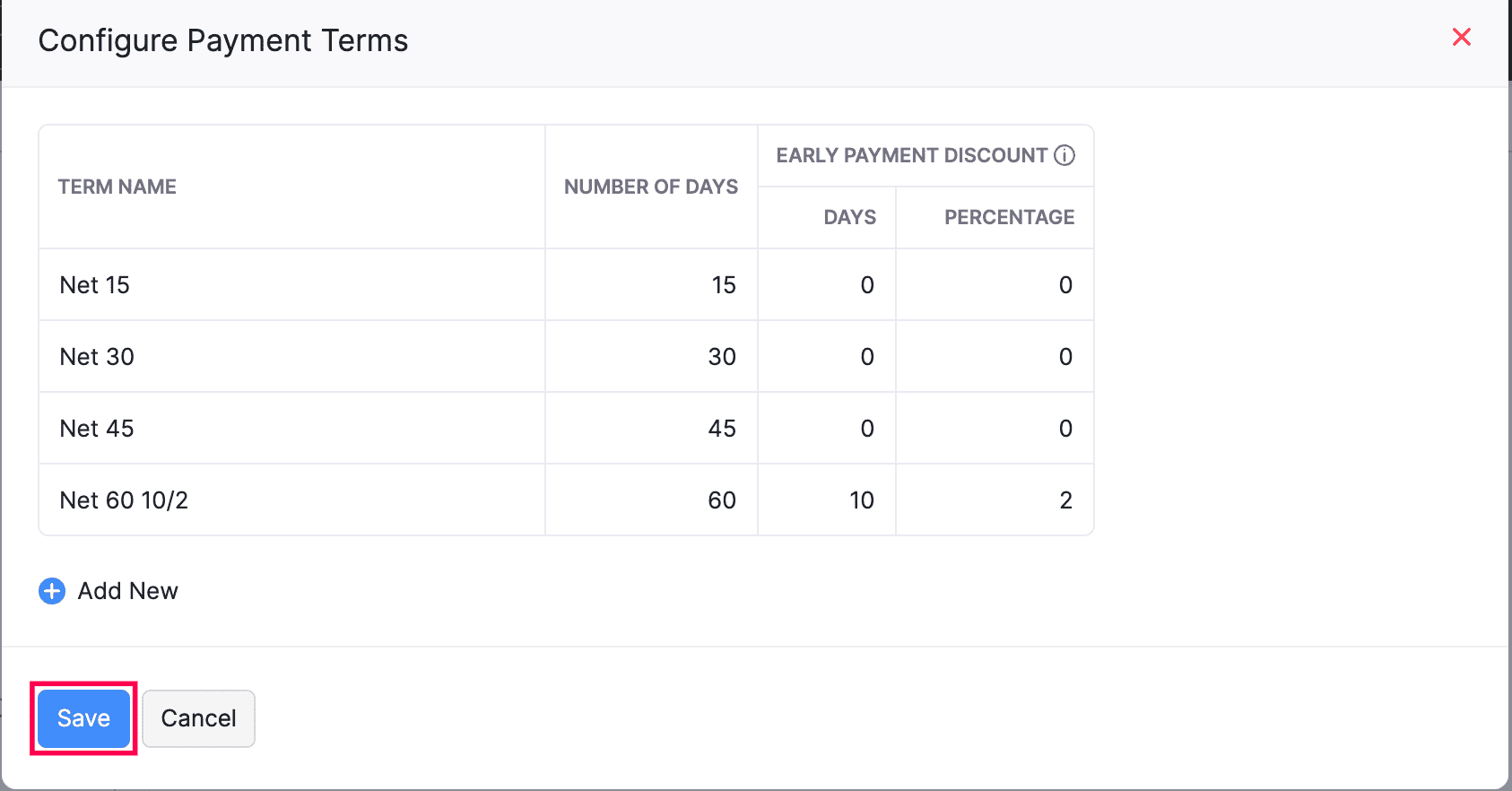Cancel the payment terms changes
The image size is (1512, 791).
click(x=198, y=718)
